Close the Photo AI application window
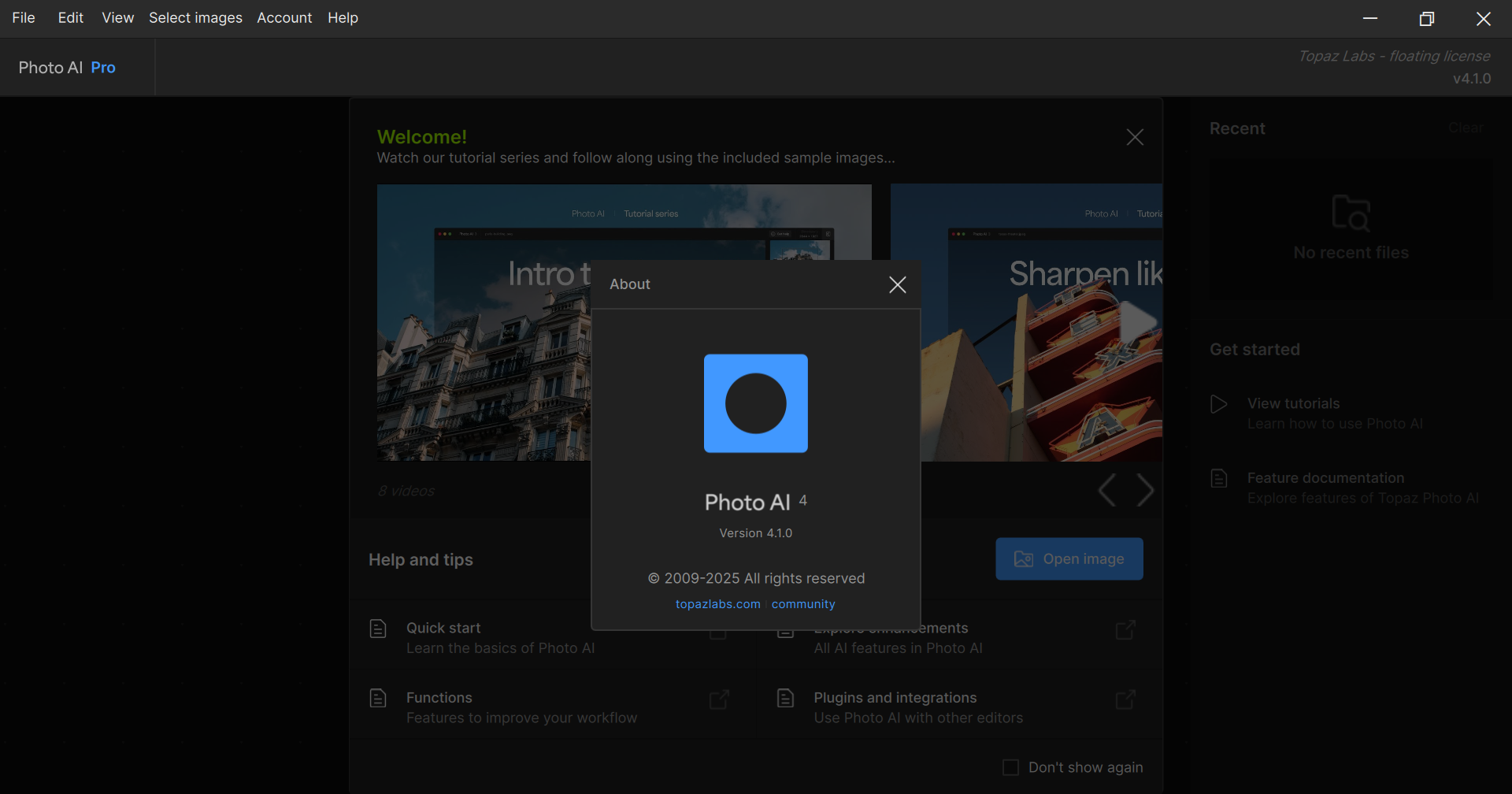The height and width of the screenshot is (794, 1512). [x=1484, y=18]
